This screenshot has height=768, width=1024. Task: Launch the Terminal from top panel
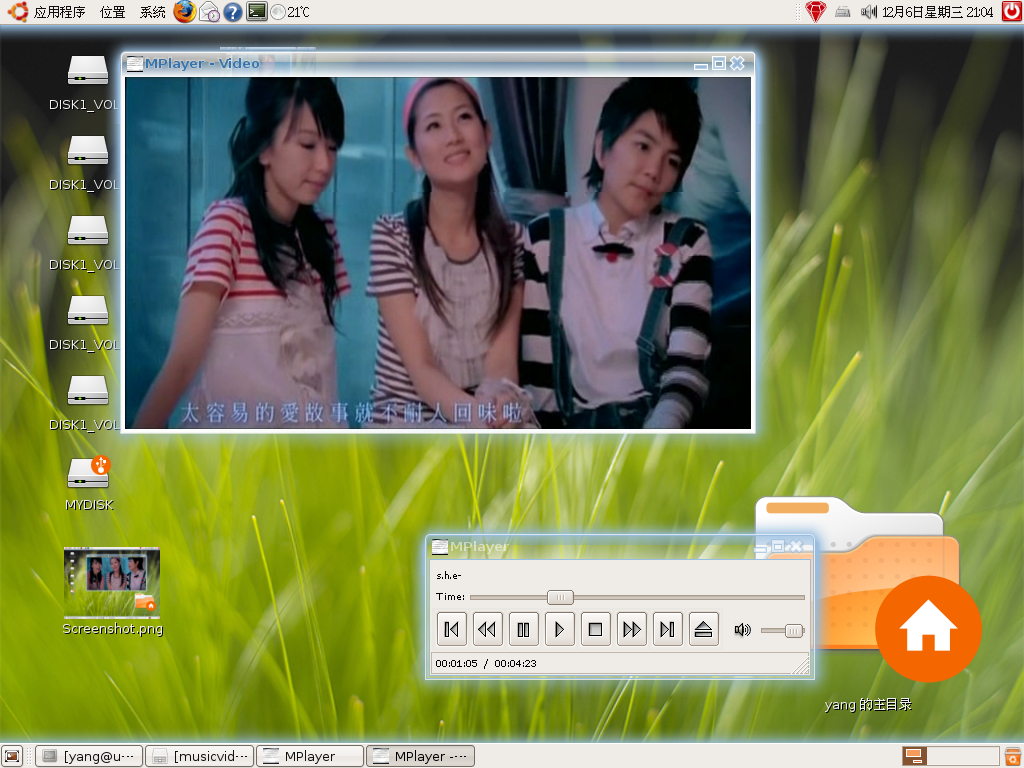point(257,11)
